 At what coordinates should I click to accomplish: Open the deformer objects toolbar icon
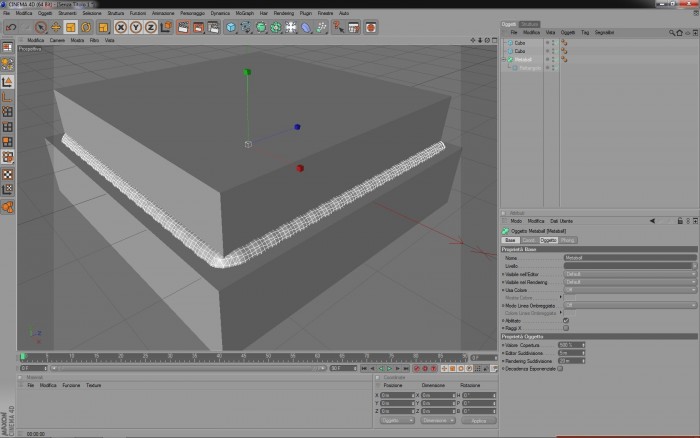pos(306,27)
